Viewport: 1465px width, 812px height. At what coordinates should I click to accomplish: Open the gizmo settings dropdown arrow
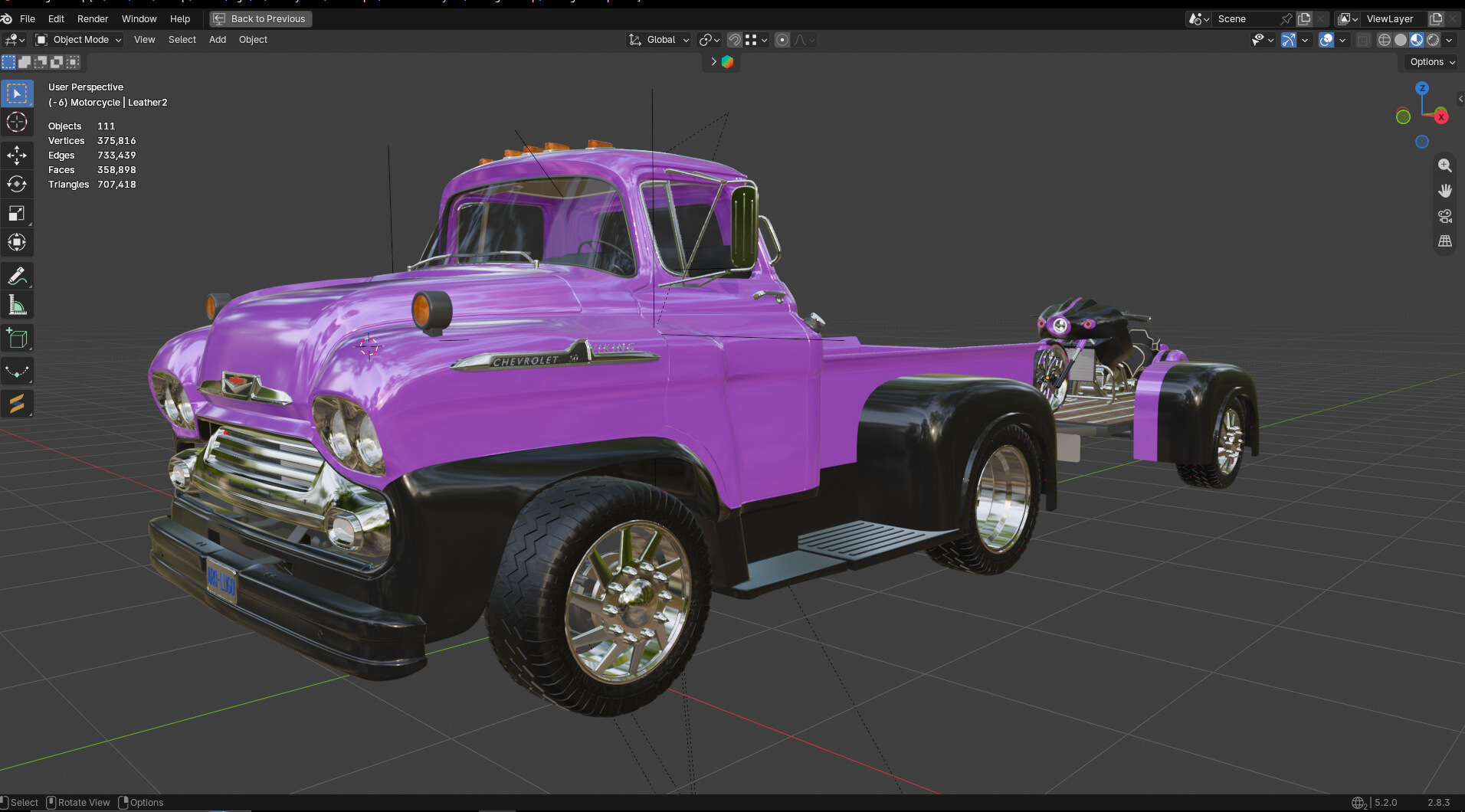(x=1305, y=40)
